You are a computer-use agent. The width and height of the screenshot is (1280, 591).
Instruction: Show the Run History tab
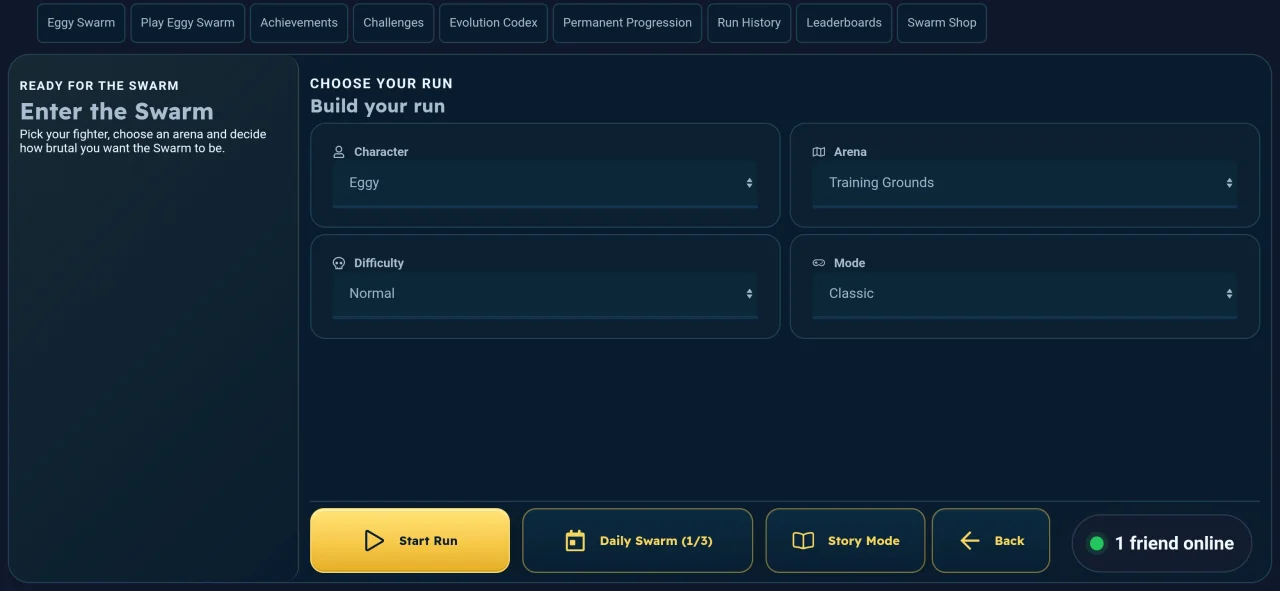[x=749, y=23]
